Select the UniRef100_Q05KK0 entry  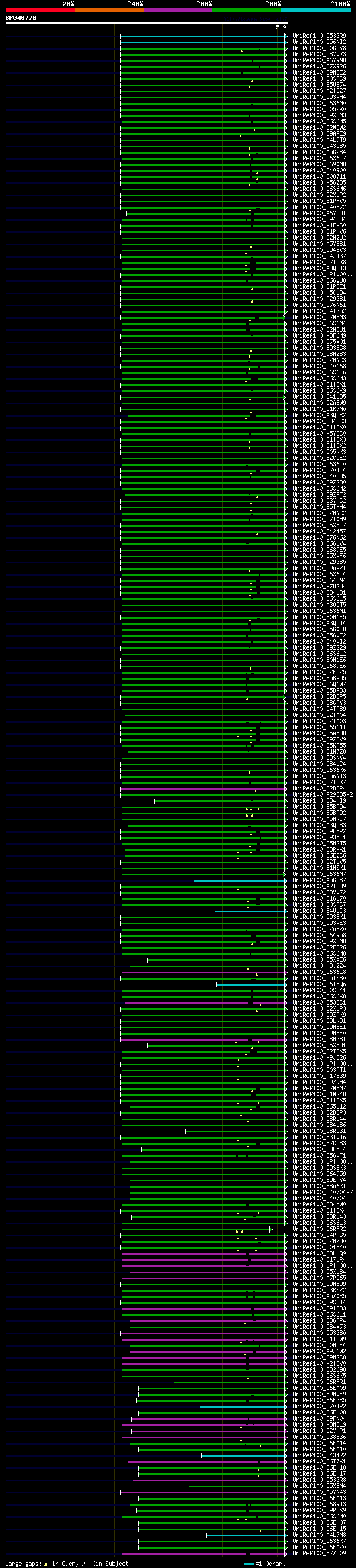coord(319,110)
